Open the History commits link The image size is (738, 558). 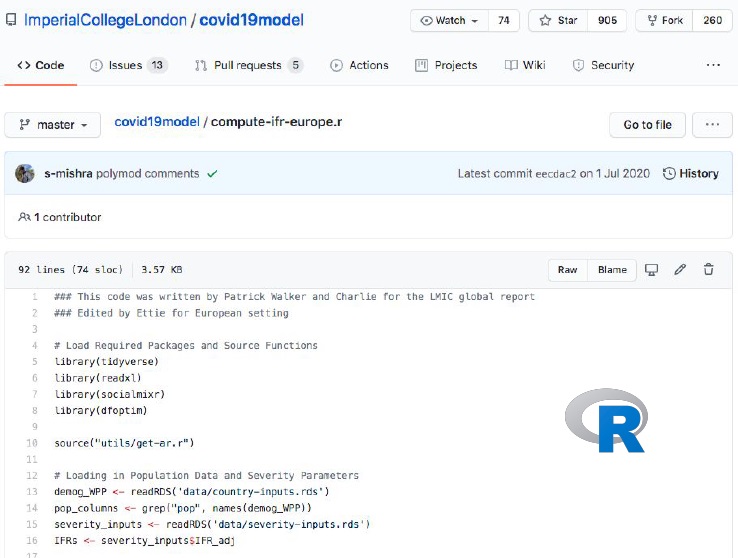coord(690,174)
